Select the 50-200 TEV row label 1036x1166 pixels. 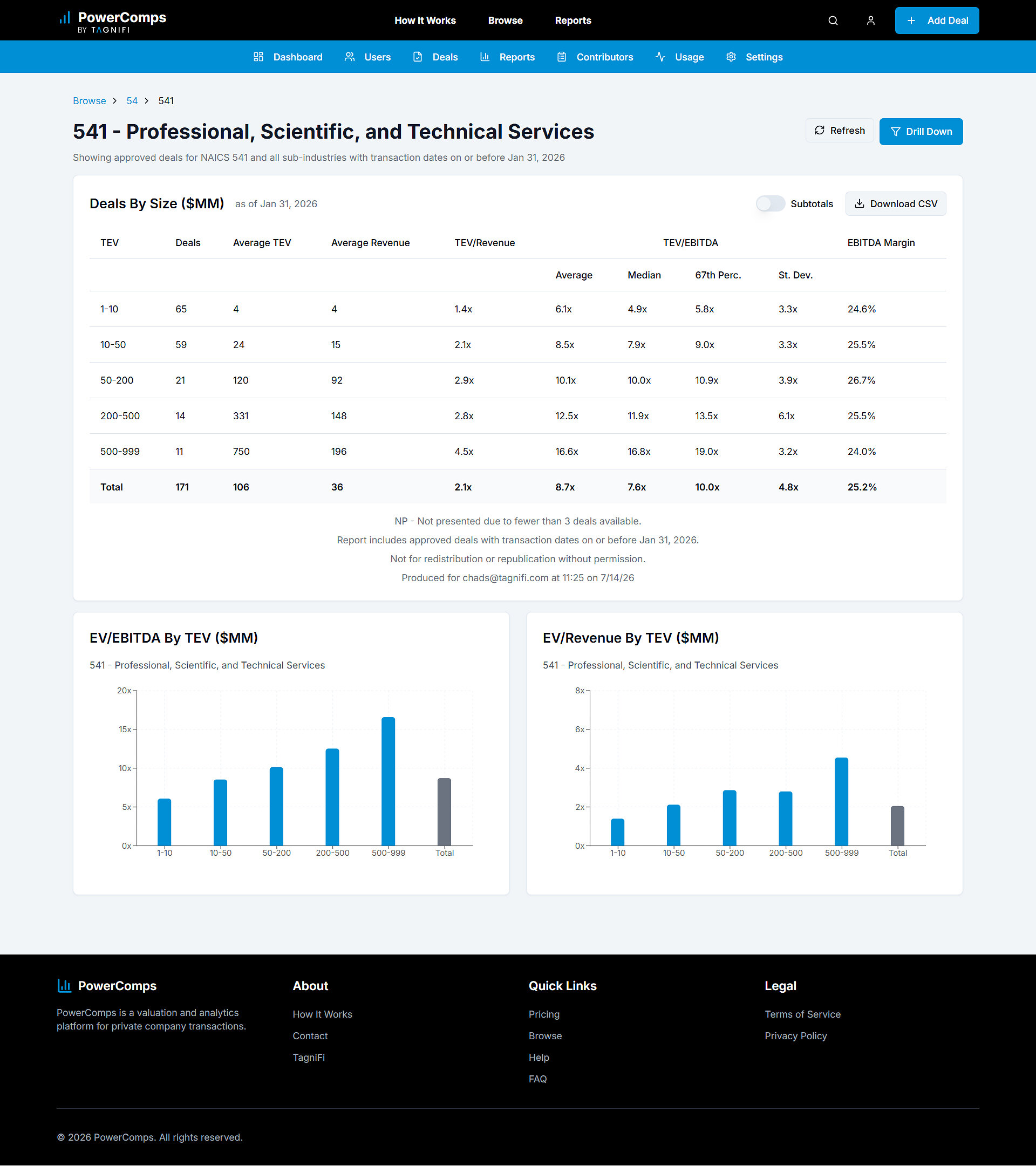(117, 380)
